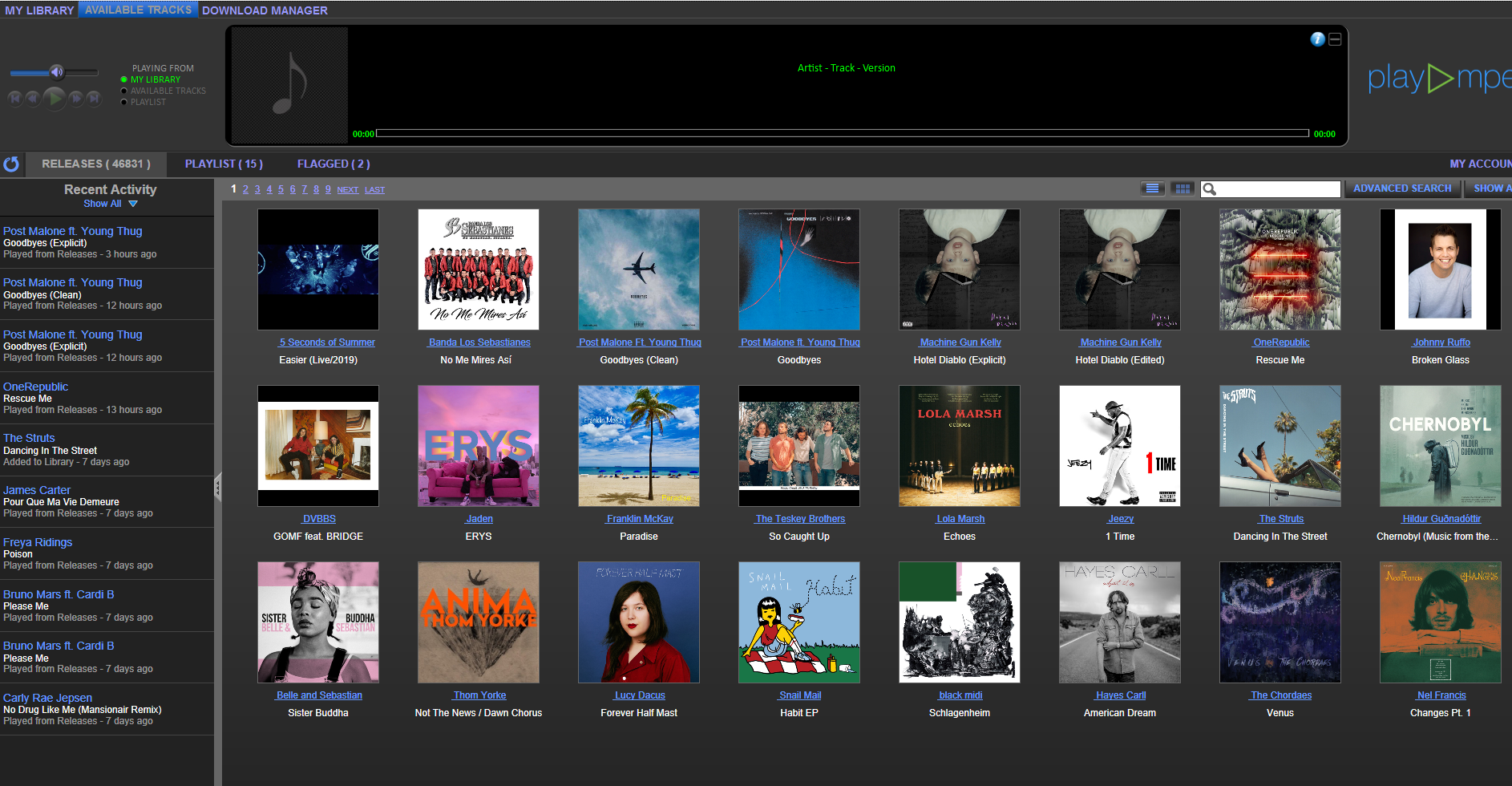The image size is (1512, 786).
Task: Open The Struts in Recent Activity
Action: point(29,438)
